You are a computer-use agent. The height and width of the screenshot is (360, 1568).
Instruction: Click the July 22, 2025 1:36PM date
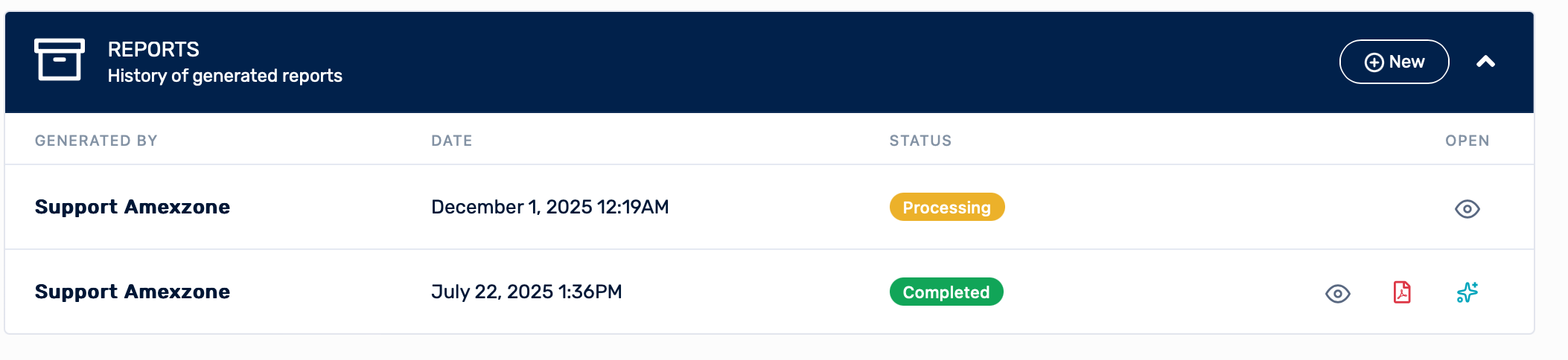(x=526, y=292)
